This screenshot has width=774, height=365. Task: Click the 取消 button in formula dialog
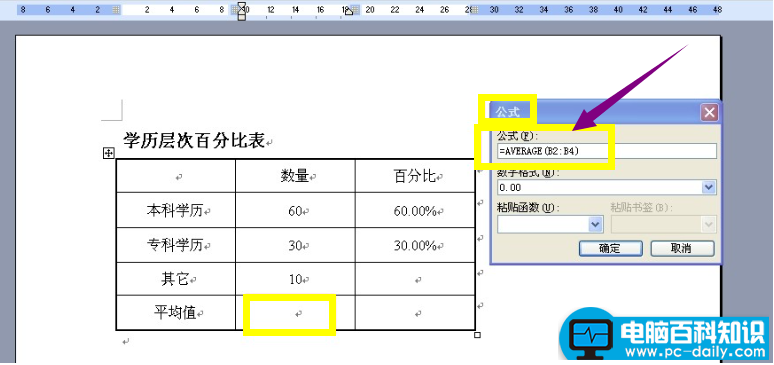[682, 248]
